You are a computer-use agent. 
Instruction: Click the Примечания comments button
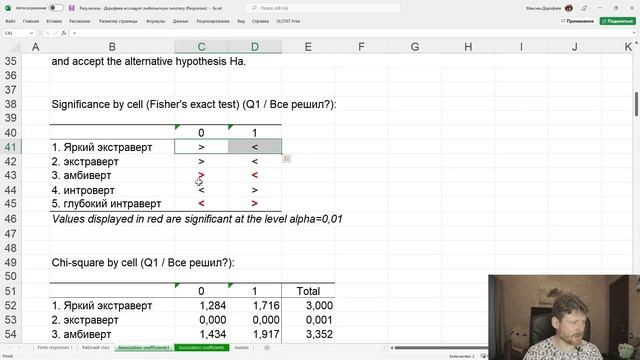coord(577,21)
